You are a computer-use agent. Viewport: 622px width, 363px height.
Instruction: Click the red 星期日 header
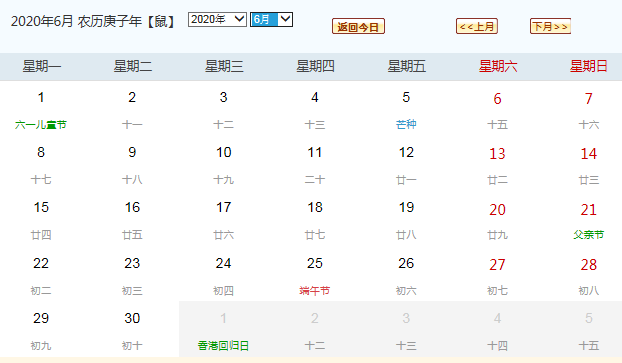(x=589, y=66)
